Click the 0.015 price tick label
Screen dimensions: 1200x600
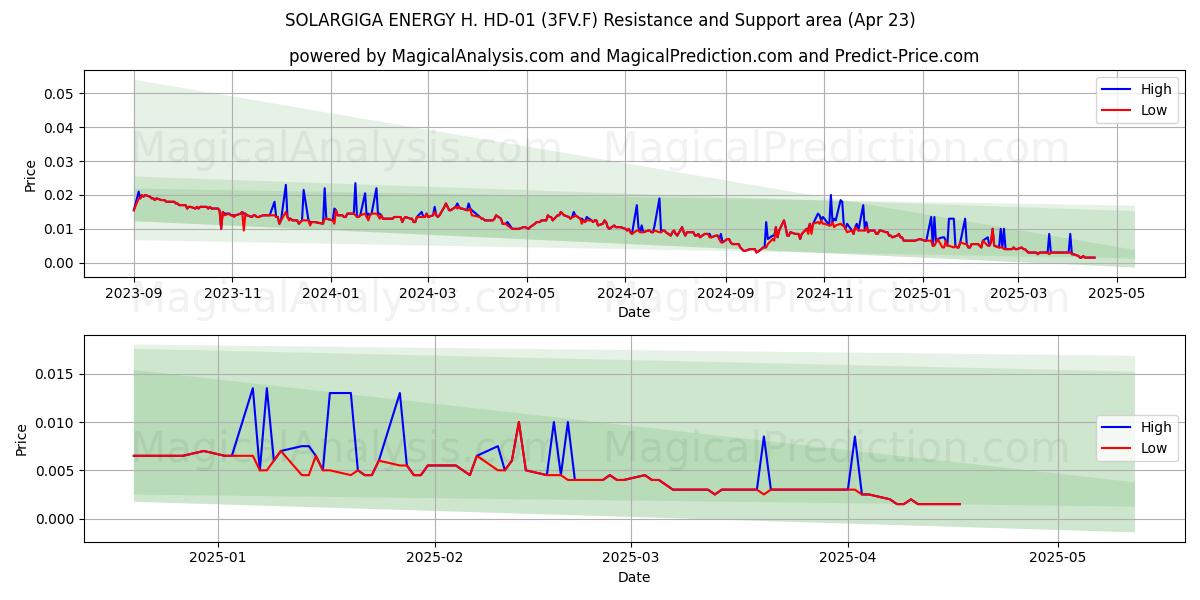pos(56,375)
